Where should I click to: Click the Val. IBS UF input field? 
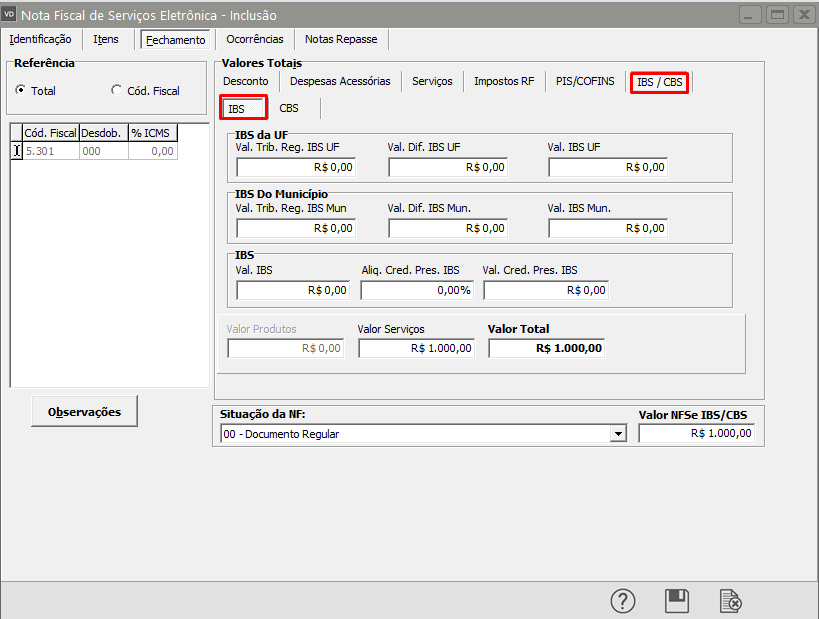pyautogui.click(x=607, y=167)
